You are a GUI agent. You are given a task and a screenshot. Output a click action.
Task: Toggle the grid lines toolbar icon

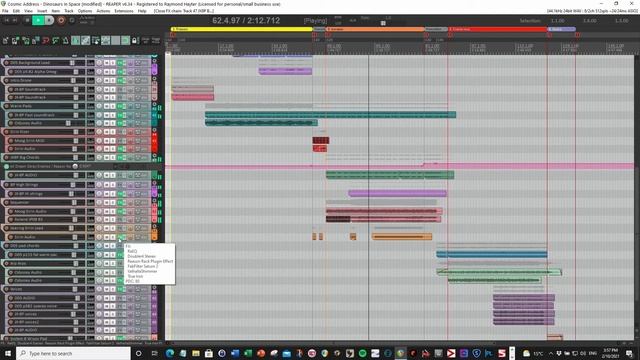(116, 40)
